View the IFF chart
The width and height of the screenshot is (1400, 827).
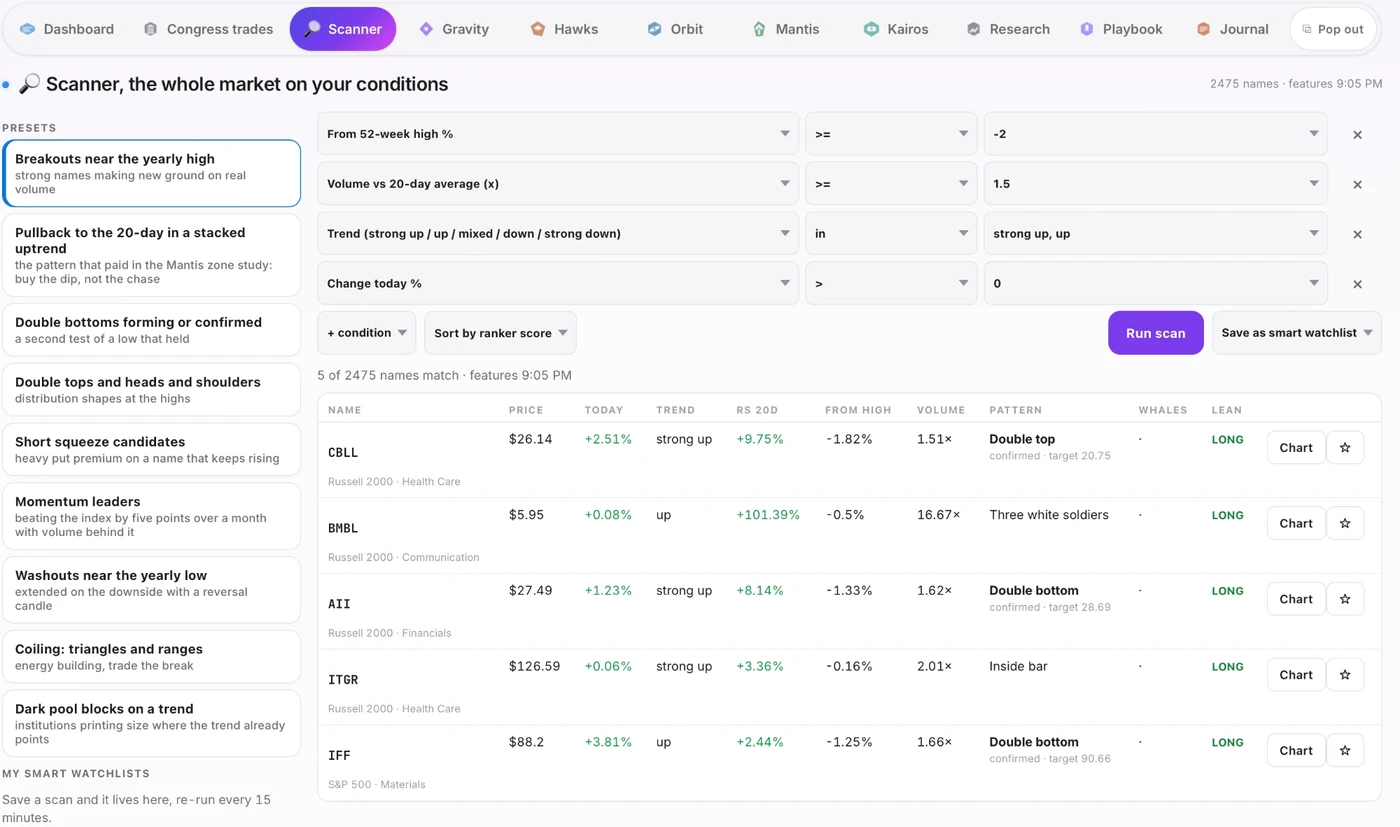pos(1296,750)
